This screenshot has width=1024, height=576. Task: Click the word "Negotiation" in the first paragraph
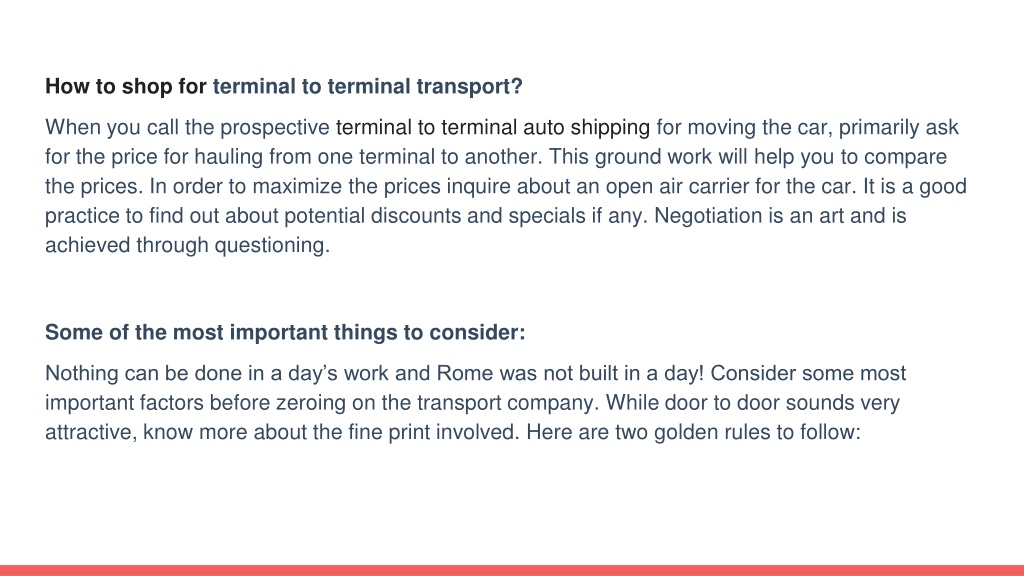click(x=708, y=216)
